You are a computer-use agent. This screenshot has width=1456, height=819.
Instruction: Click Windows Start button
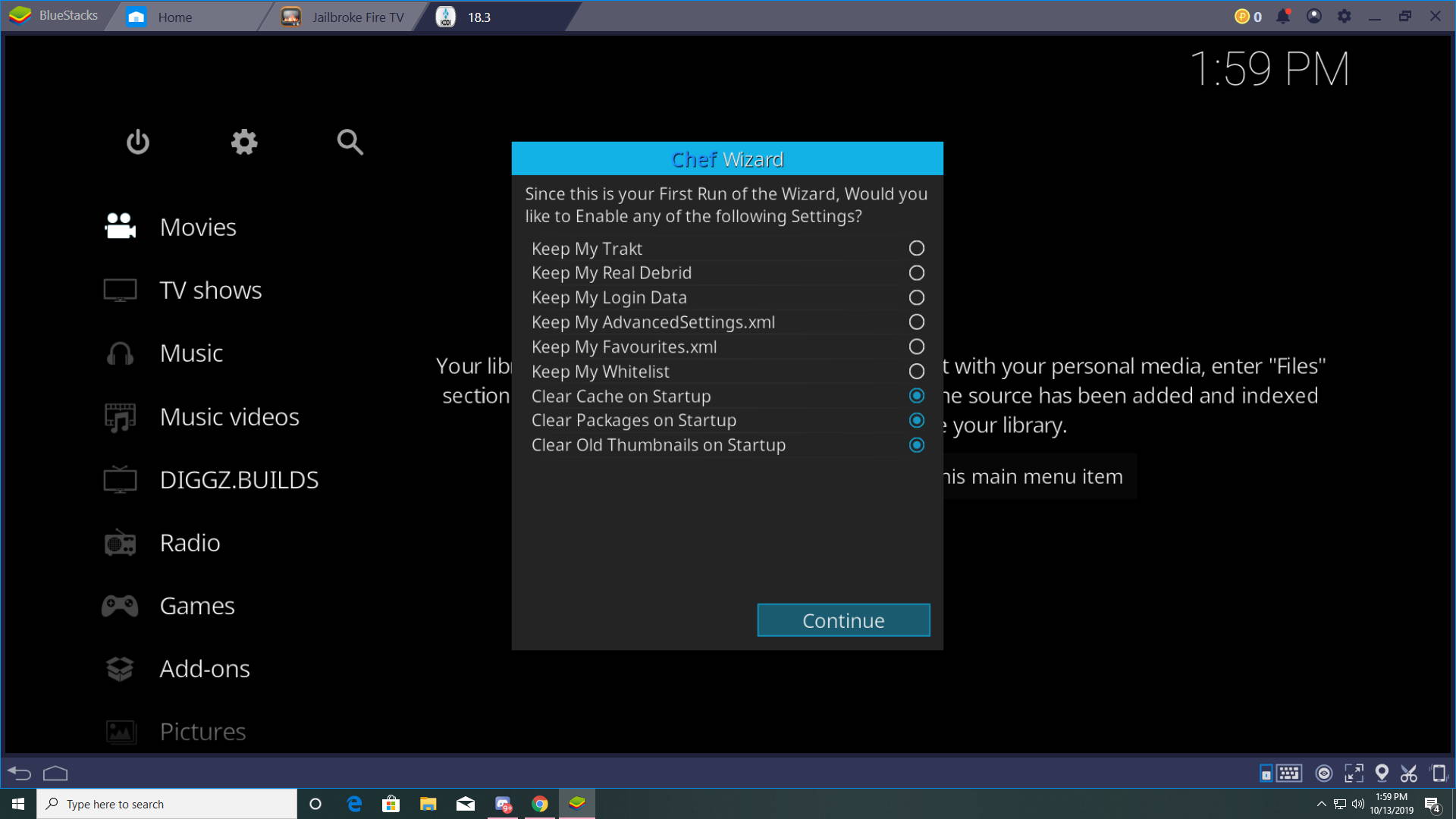[x=18, y=804]
